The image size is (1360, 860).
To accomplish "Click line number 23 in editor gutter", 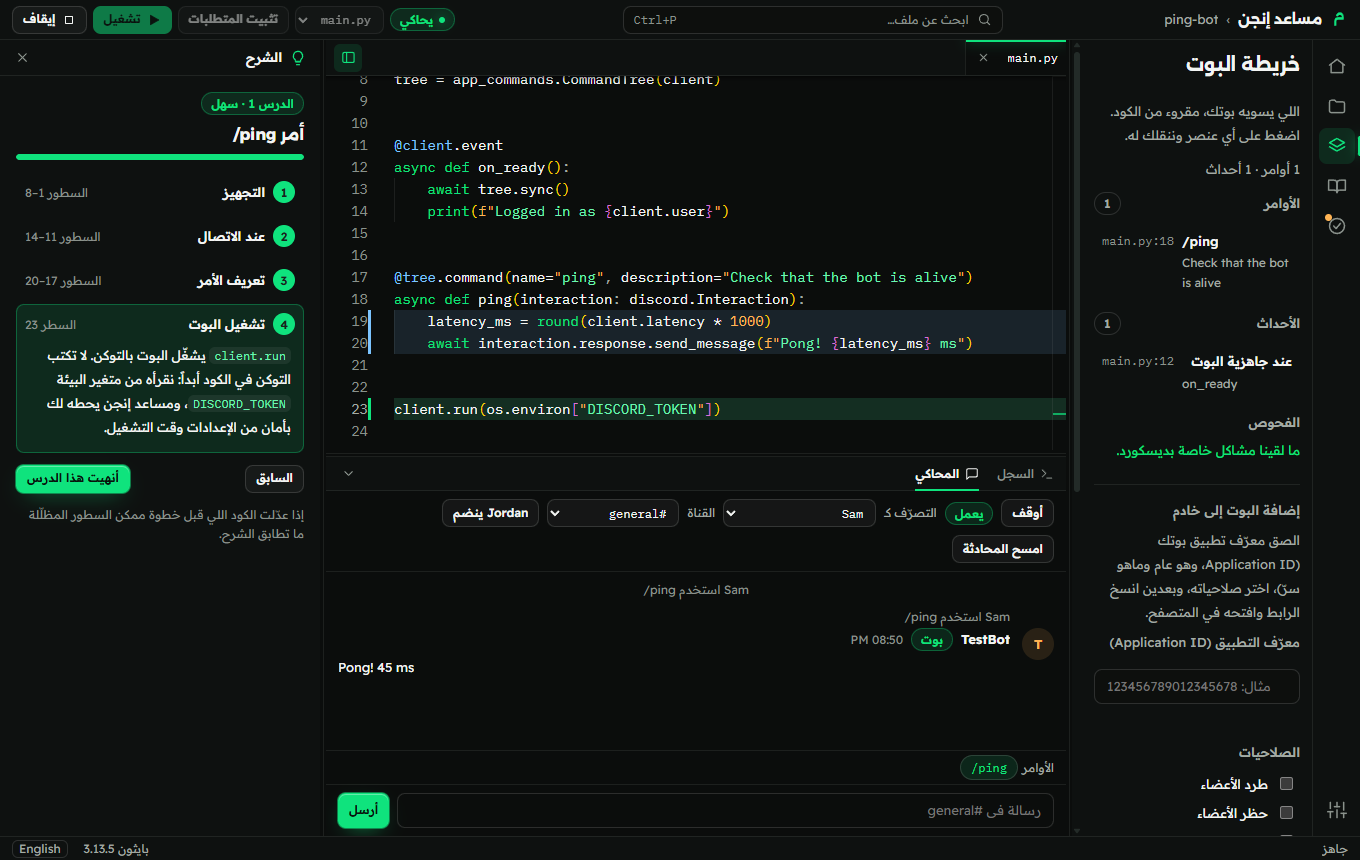I will pyautogui.click(x=359, y=409).
